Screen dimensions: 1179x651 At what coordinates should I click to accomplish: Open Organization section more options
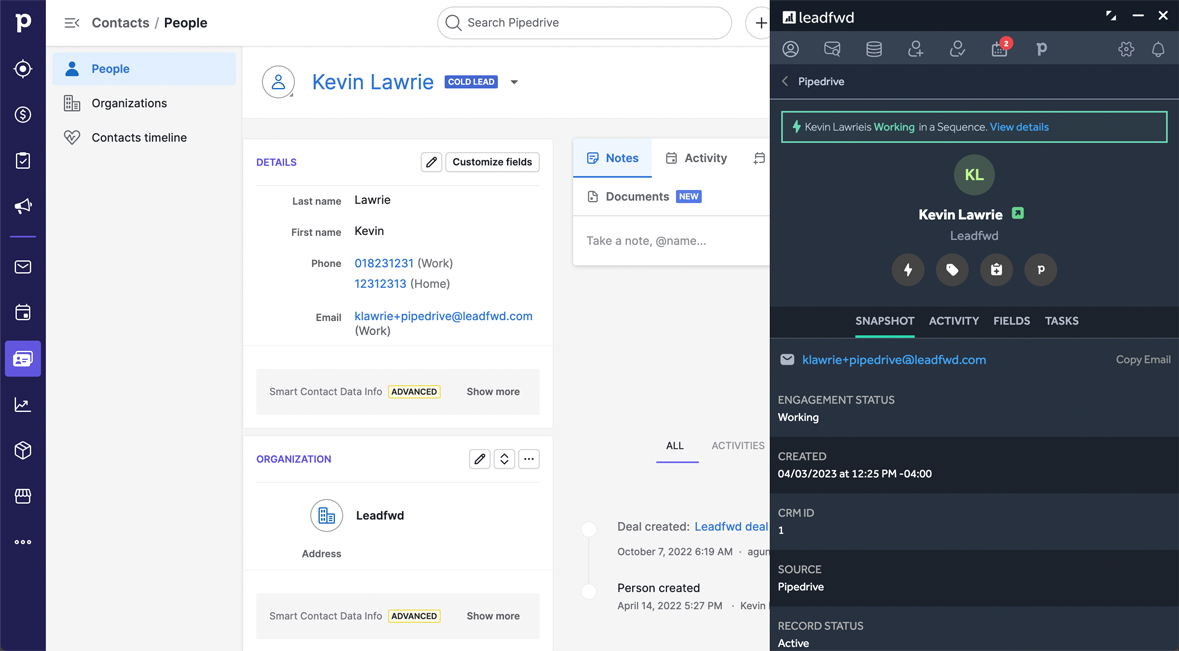tap(529, 459)
